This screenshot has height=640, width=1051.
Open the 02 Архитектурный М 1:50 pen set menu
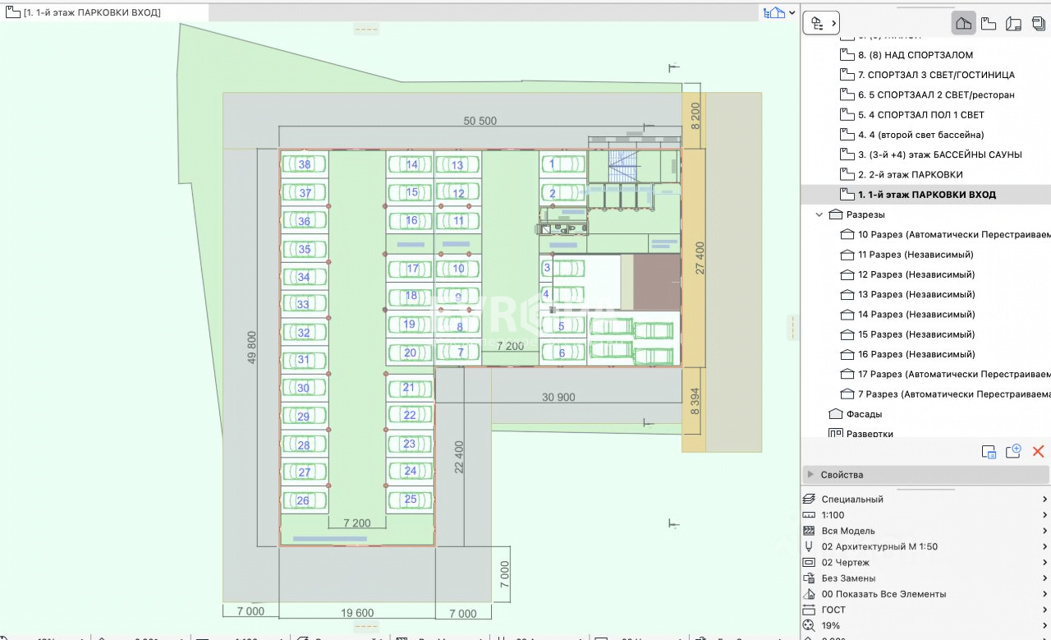click(x=925, y=547)
